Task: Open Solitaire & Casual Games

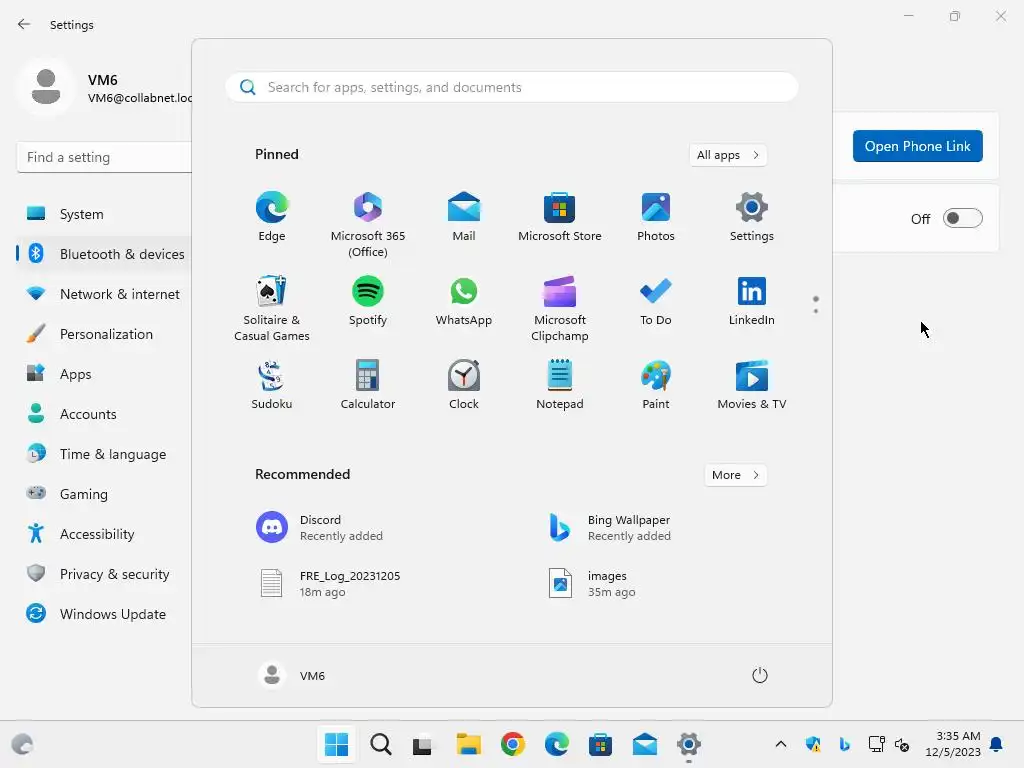Action: (272, 308)
